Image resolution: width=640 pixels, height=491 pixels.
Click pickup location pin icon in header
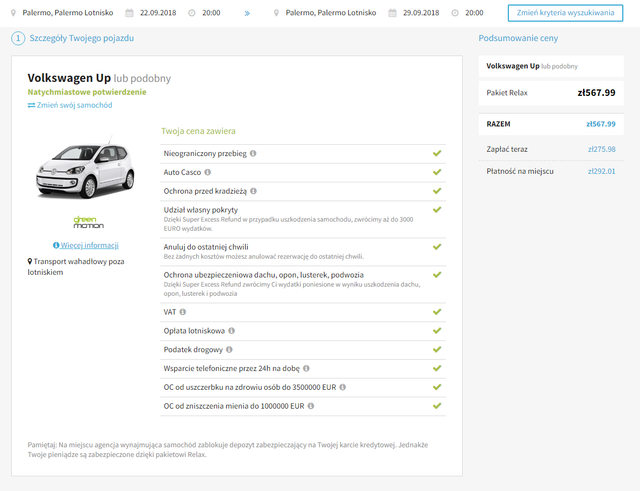(13, 13)
